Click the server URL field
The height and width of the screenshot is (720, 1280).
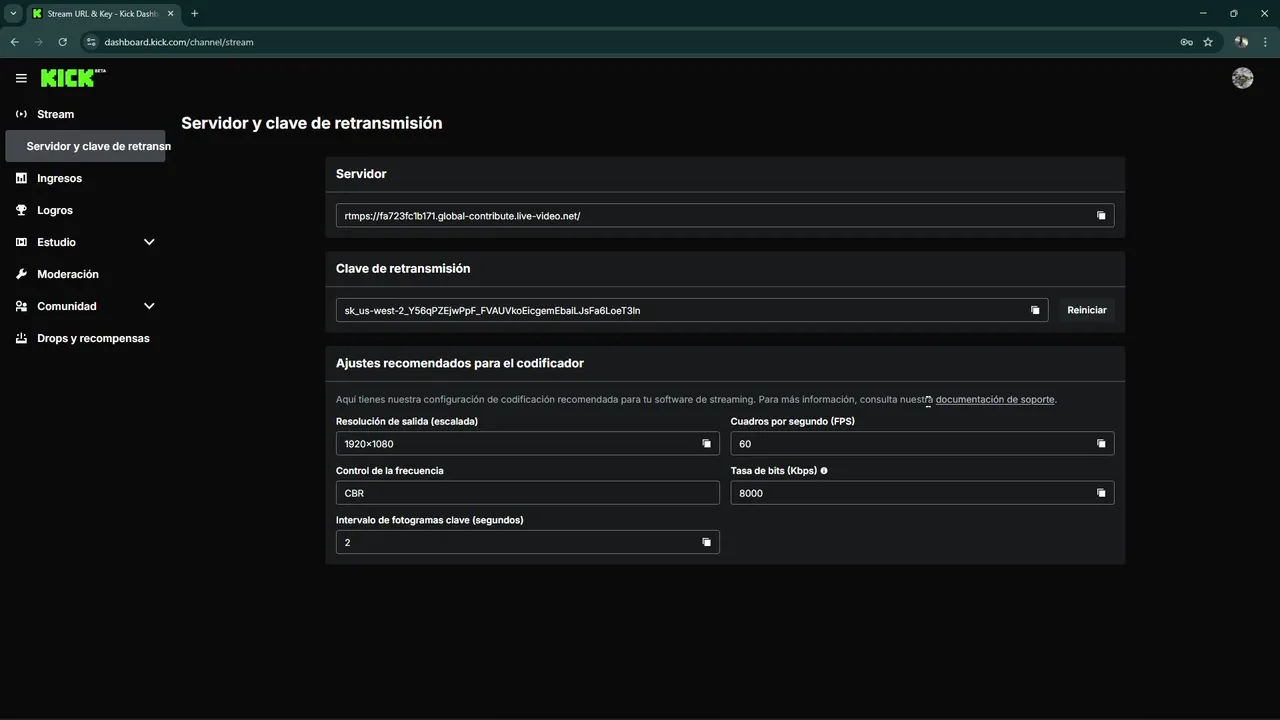[x=725, y=216]
